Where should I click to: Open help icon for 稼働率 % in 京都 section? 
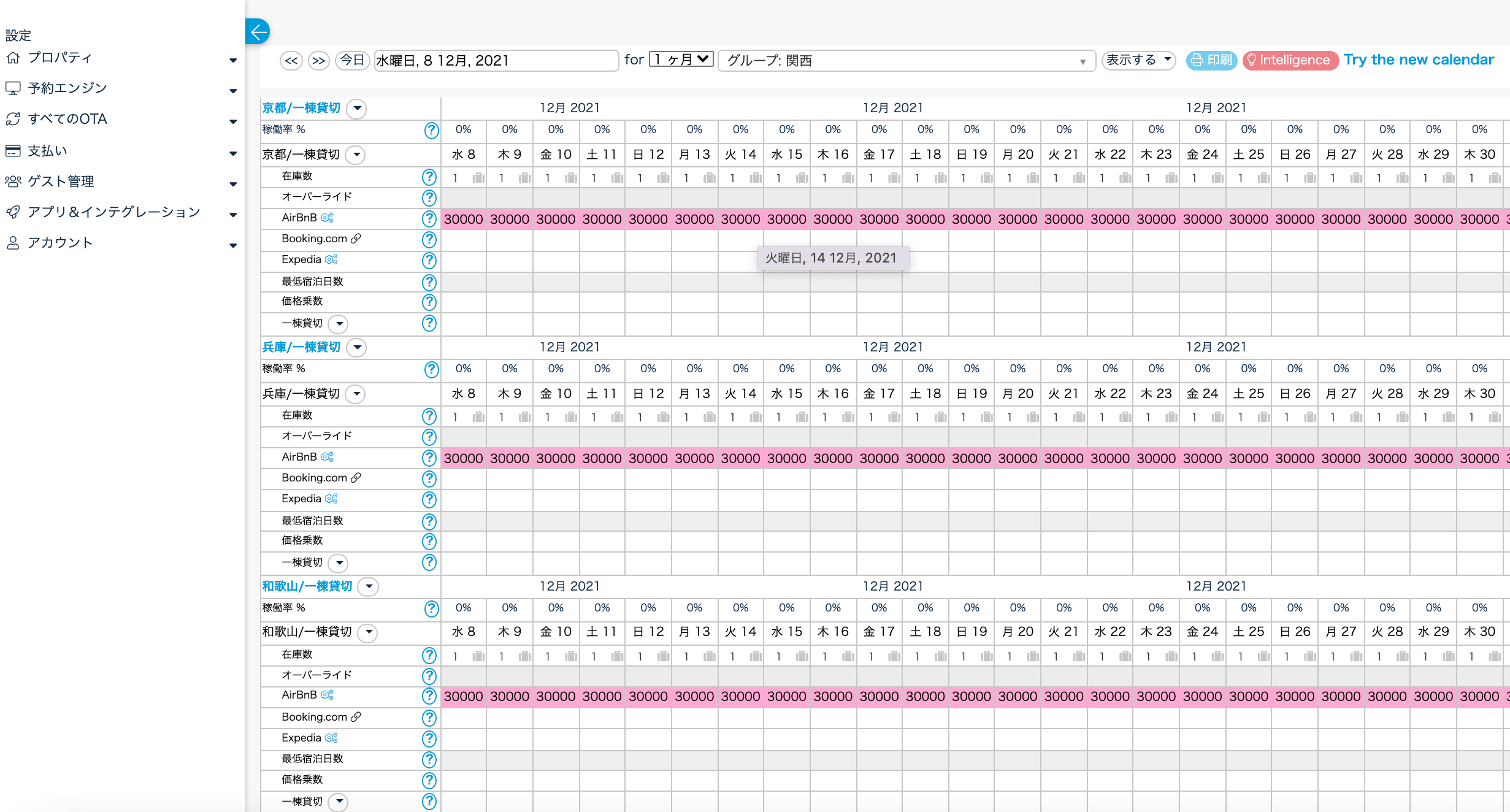(x=431, y=130)
